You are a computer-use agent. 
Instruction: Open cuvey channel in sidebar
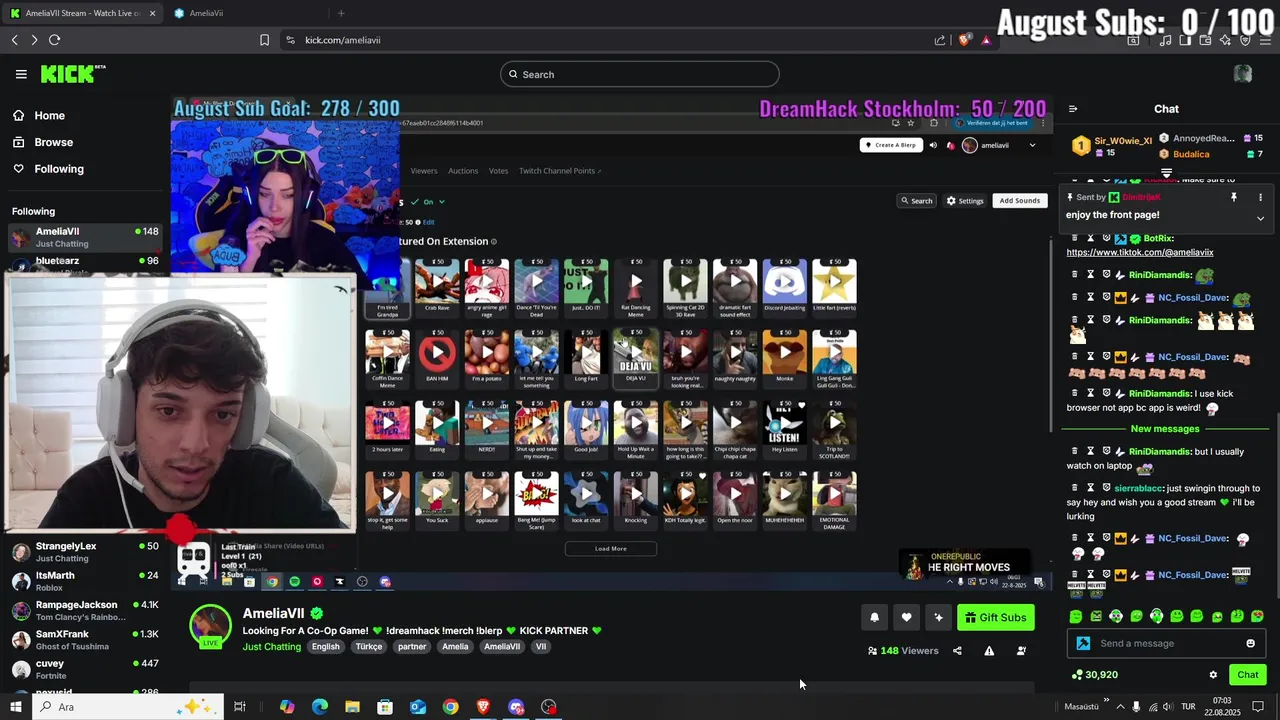84,669
